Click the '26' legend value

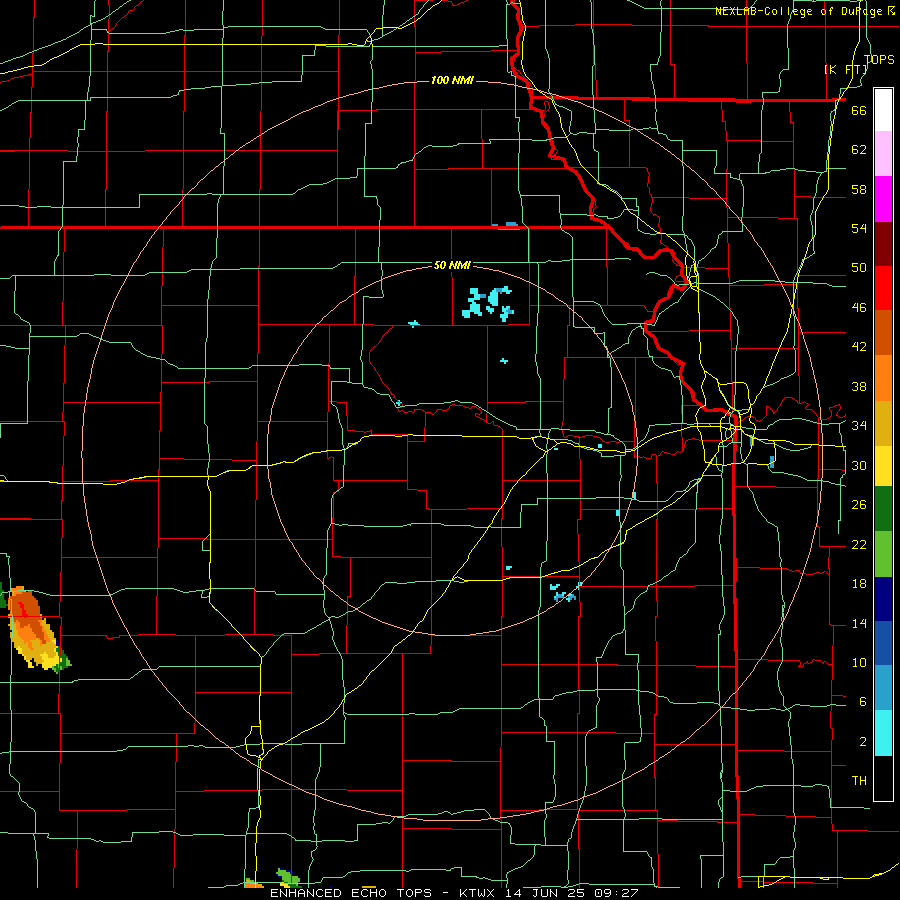pyautogui.click(x=859, y=505)
